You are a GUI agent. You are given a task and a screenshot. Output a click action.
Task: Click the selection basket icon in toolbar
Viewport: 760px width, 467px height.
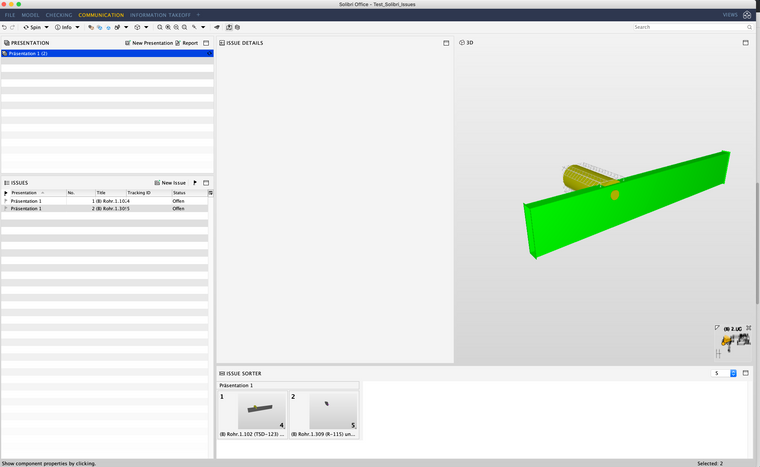point(117,28)
